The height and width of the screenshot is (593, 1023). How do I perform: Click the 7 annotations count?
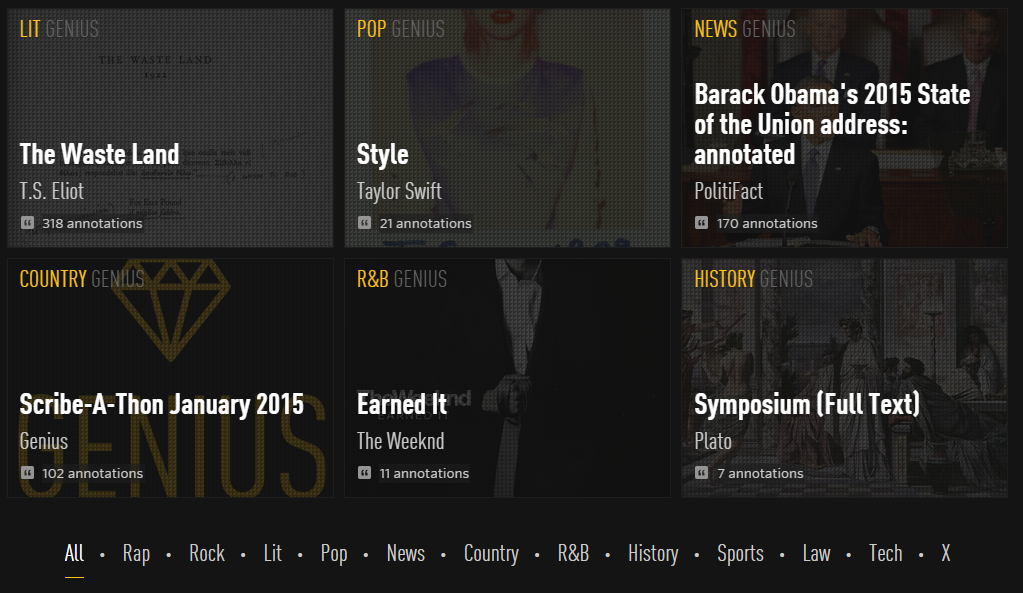click(760, 473)
